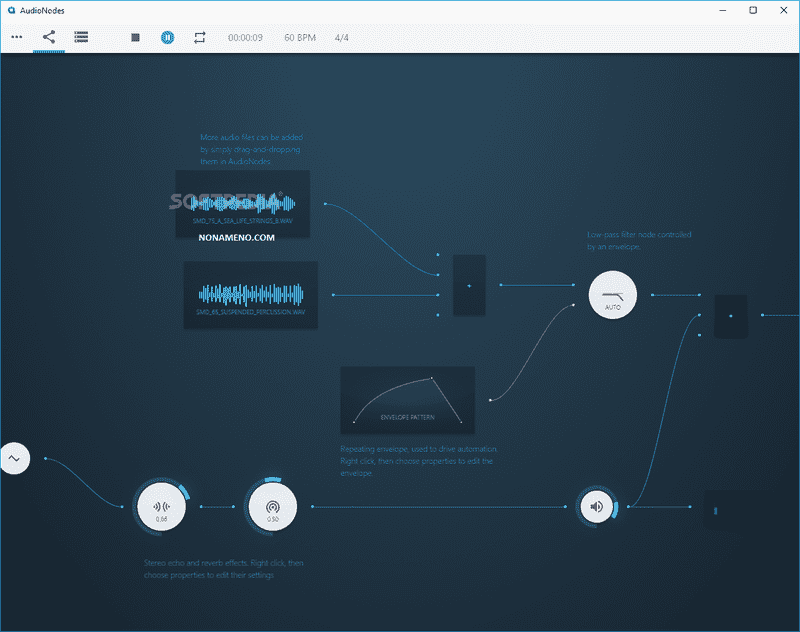Select the dark node right of AUTO filter
The image size is (800, 632).
click(x=731, y=316)
